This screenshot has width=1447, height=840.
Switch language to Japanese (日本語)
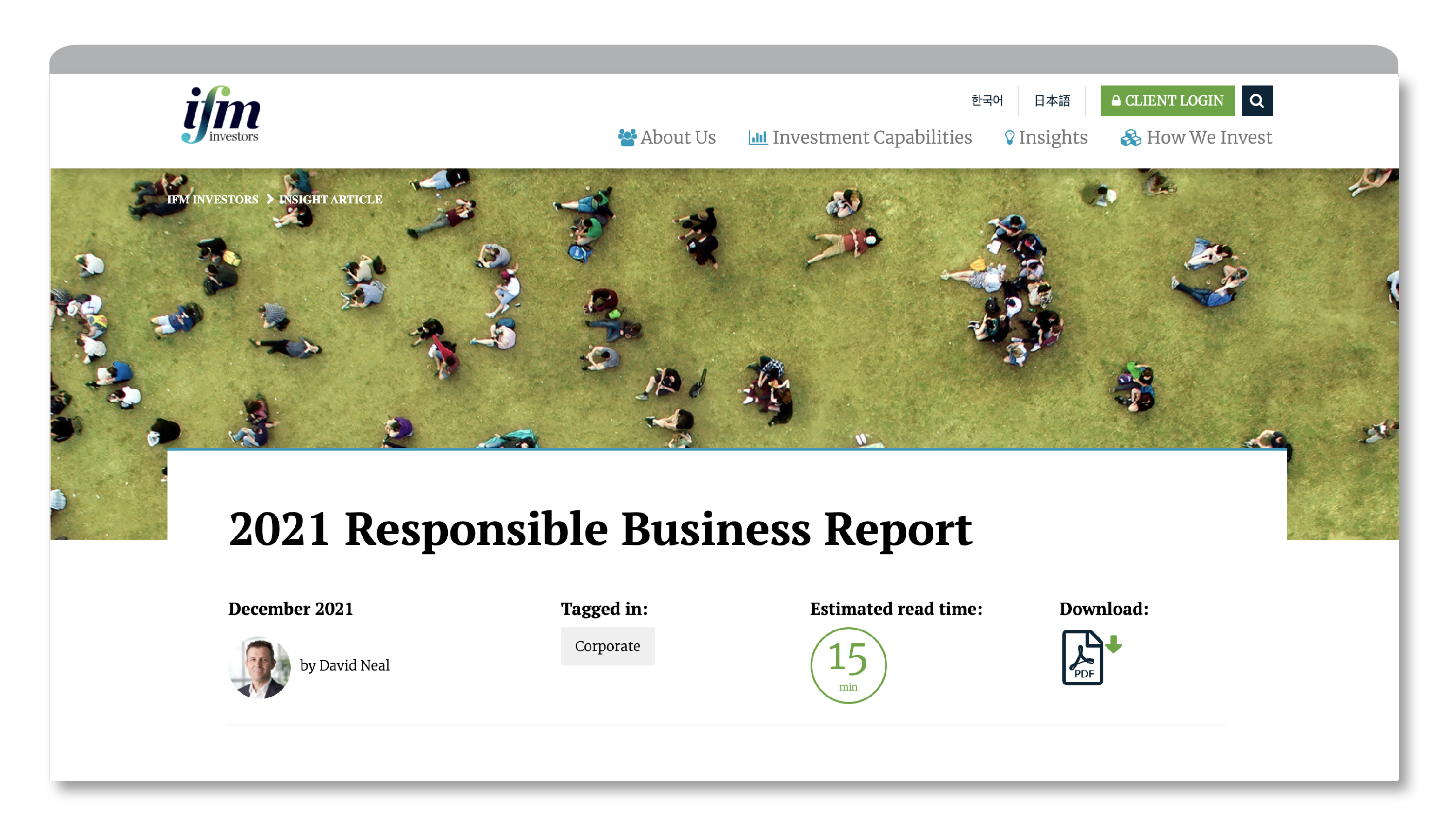(x=1052, y=100)
